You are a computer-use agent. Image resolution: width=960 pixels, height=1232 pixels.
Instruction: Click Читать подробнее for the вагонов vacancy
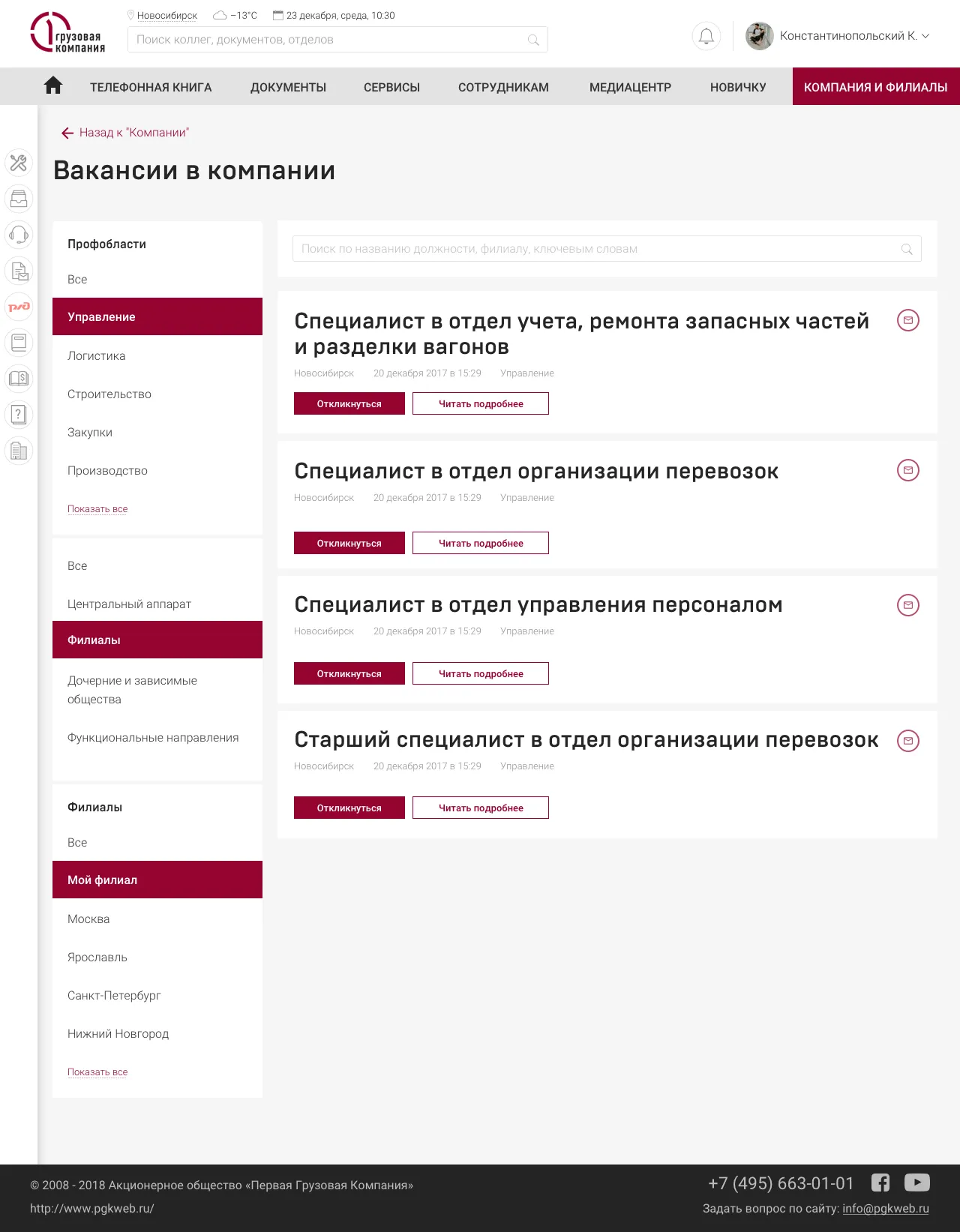pyautogui.click(x=481, y=403)
